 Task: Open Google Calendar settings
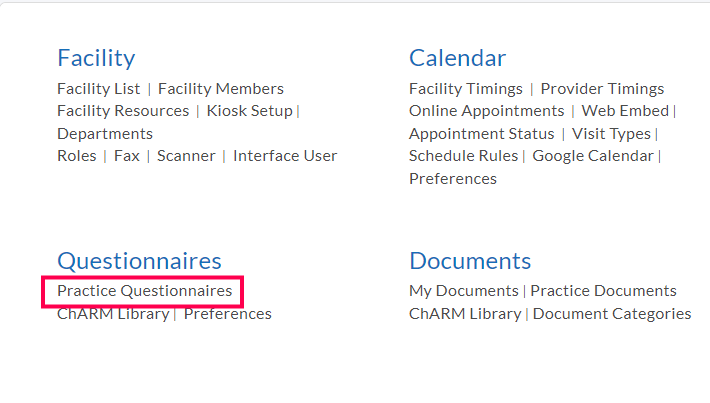pos(593,156)
